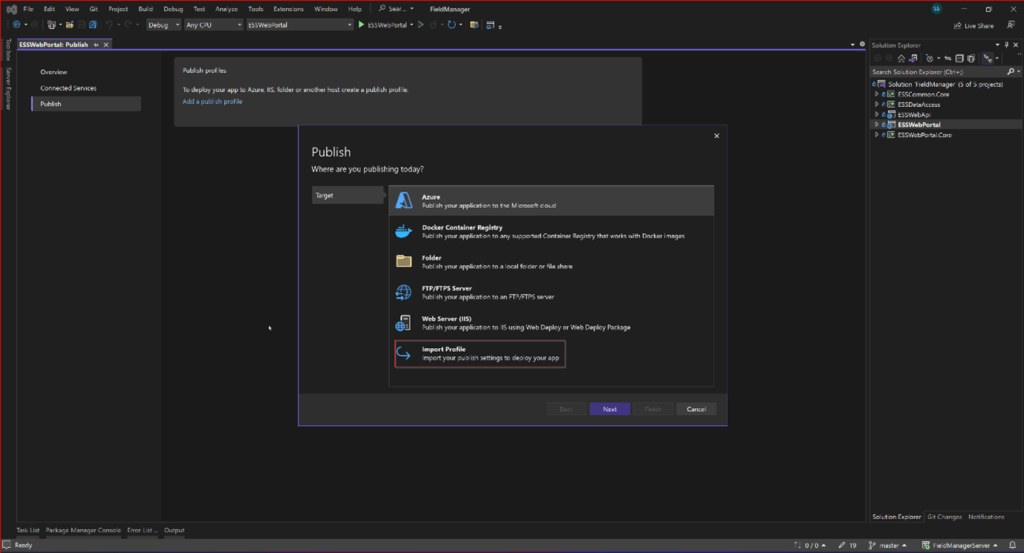Click FieldManagerServer repository in status bar
1024x553 pixels.
click(x=959, y=545)
